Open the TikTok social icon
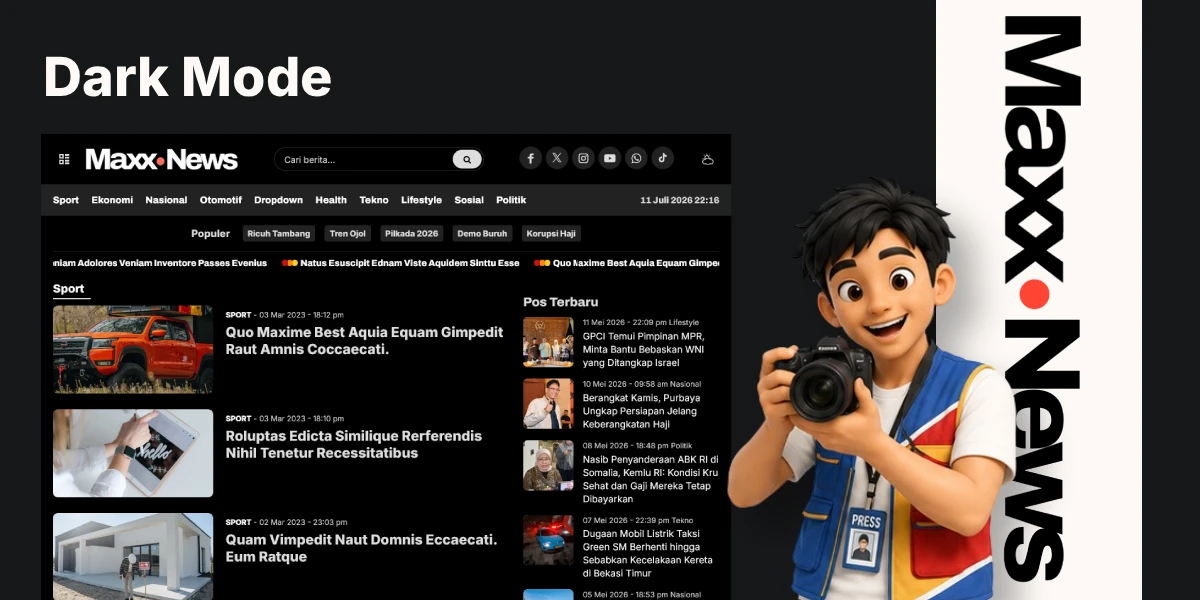Viewport: 1200px width, 600px height. click(x=663, y=158)
